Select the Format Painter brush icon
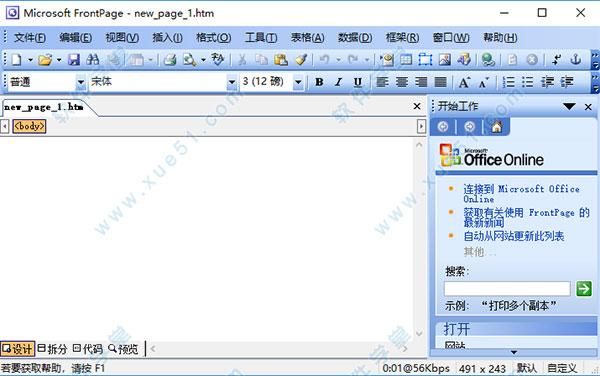The width and height of the screenshot is (600, 376). pyautogui.click(x=302, y=60)
